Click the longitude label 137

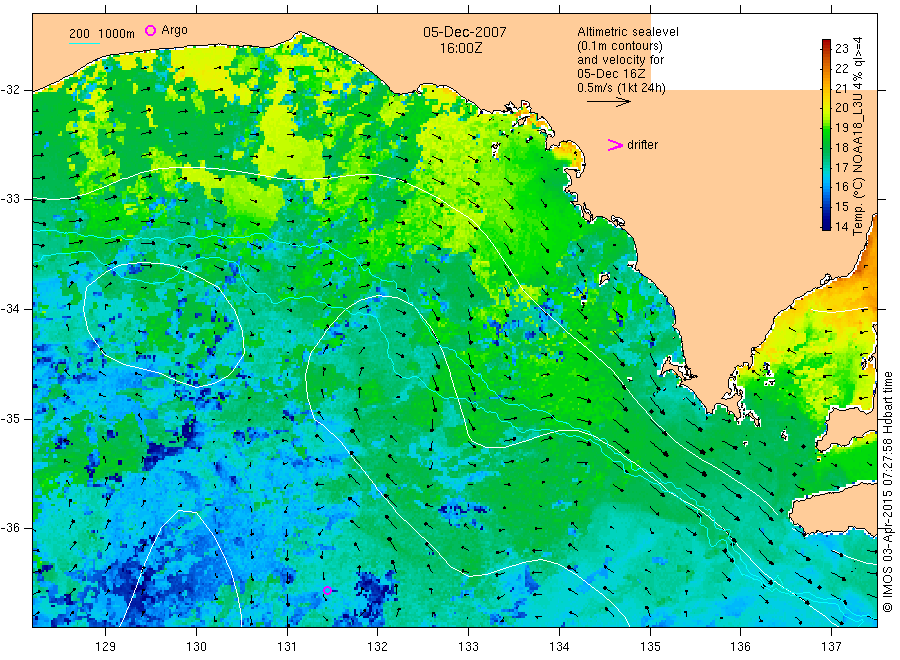831,646
